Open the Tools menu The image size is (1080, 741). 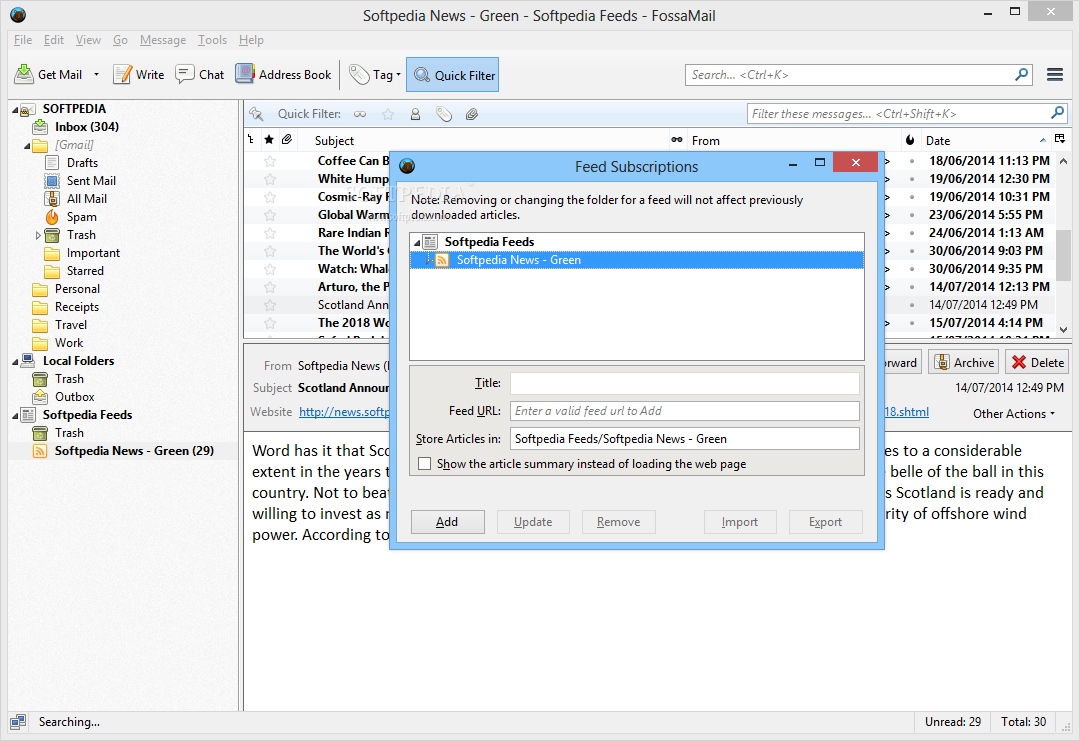(212, 40)
